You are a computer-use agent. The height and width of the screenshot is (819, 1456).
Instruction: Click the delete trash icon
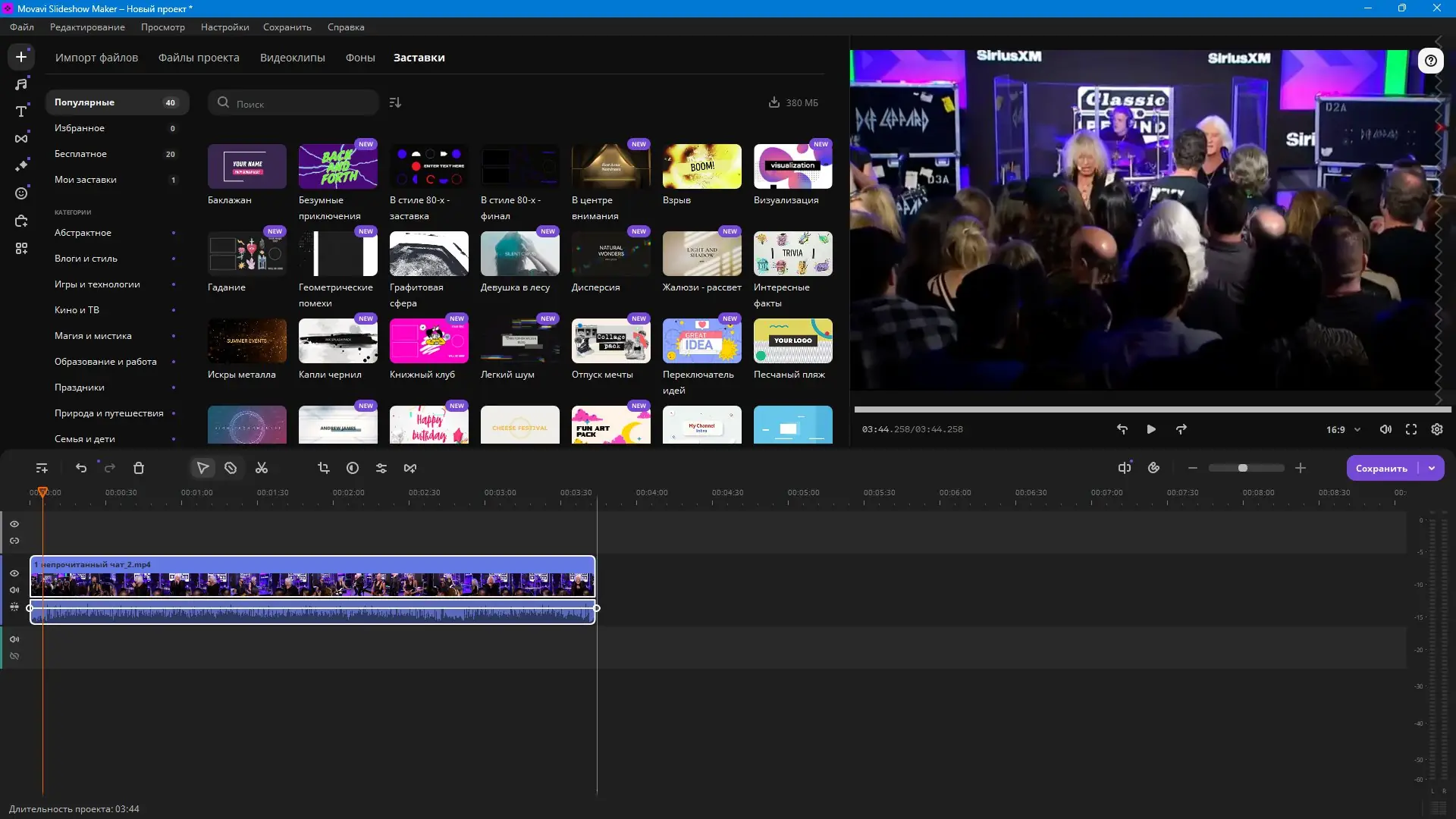coord(139,468)
